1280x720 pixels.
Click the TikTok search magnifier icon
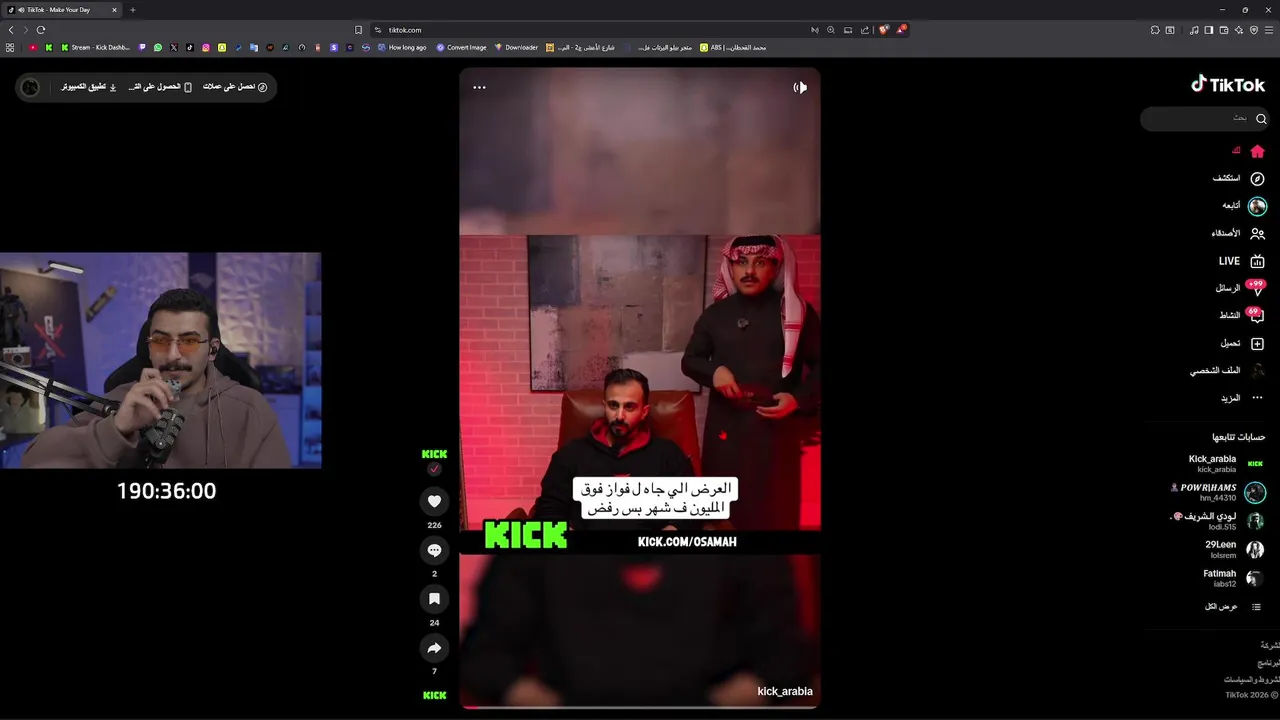click(1261, 119)
